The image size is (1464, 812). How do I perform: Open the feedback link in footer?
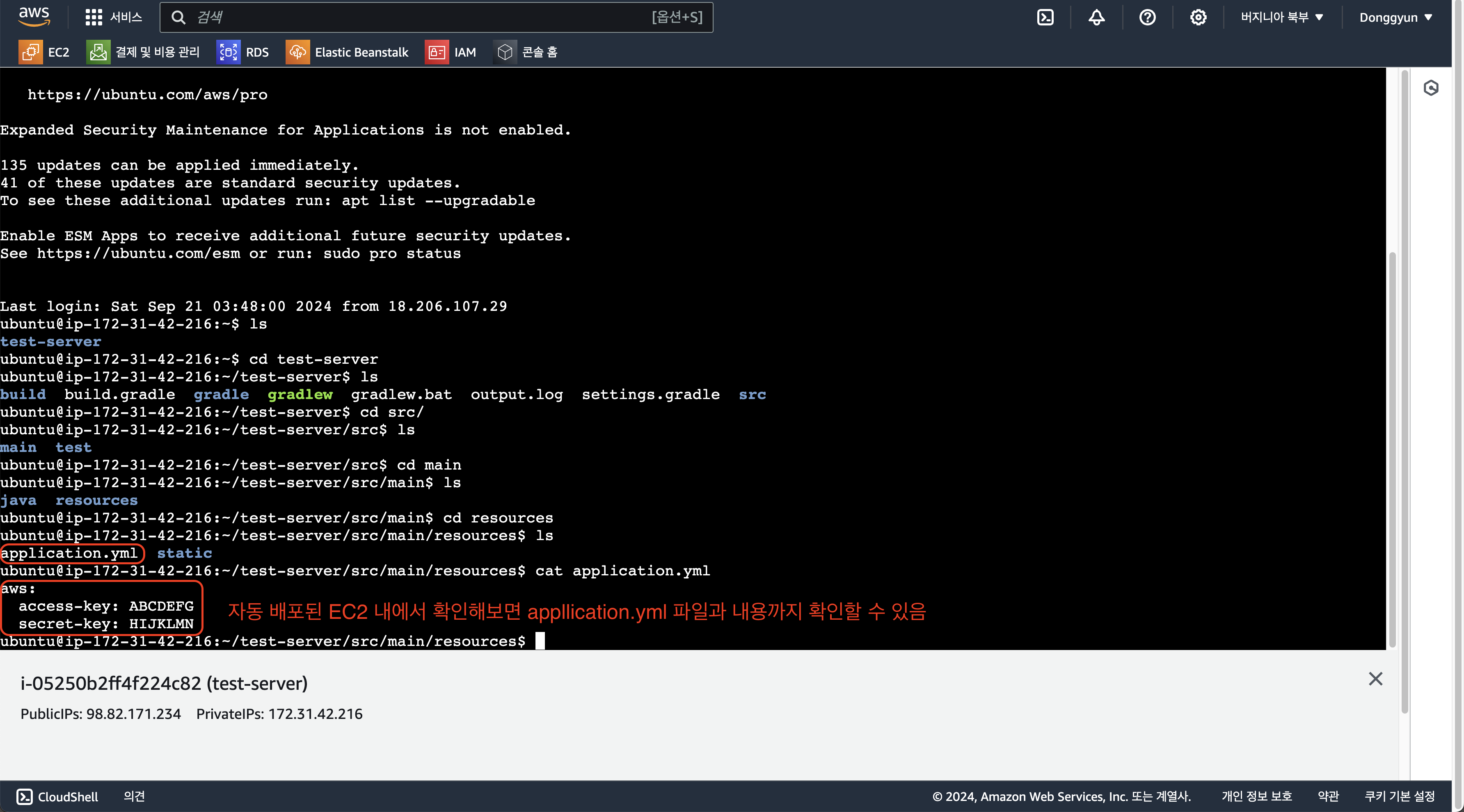point(134,796)
